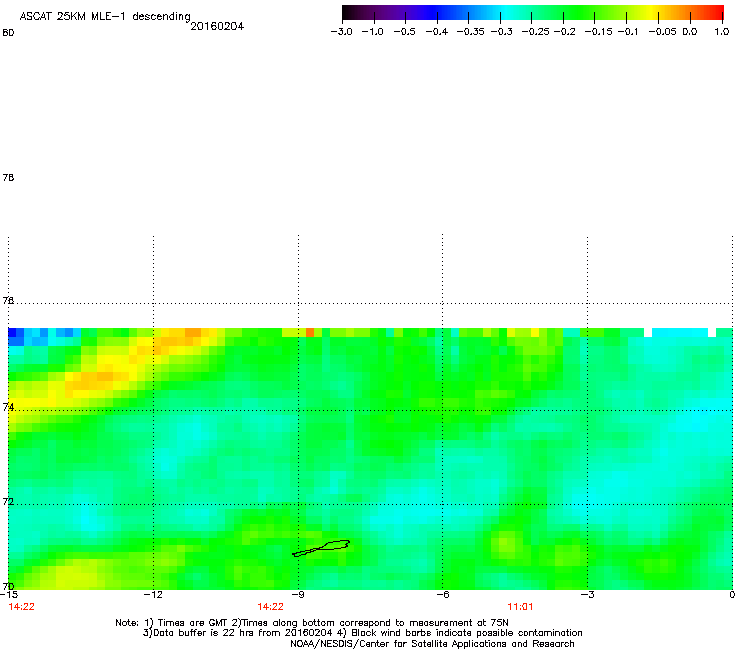Click the title text 'ASCAT 25KM MLE-1 descending'
The height and width of the screenshot is (650, 740).
105,17
